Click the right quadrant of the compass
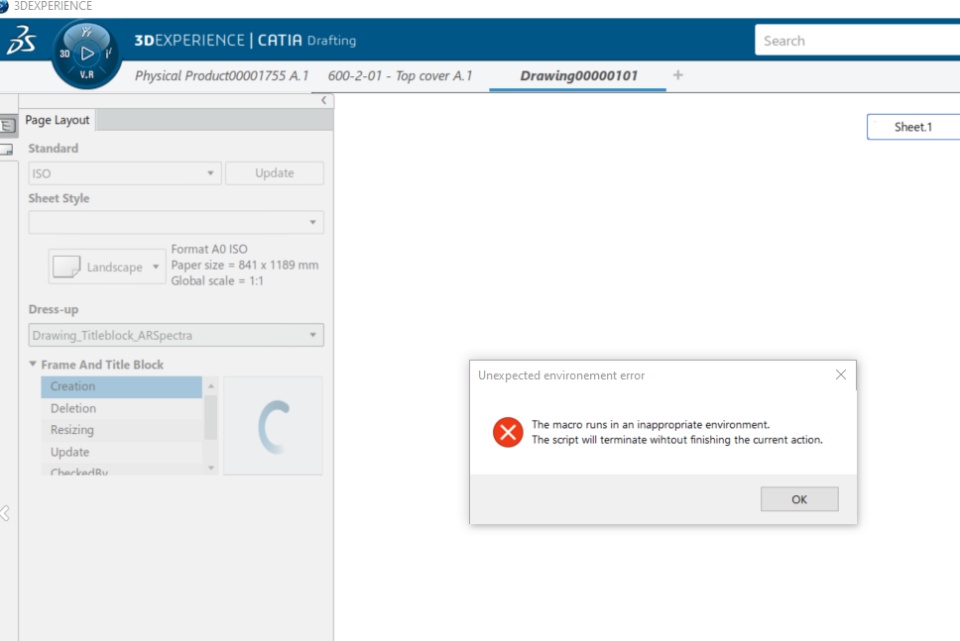960x641 pixels. 108,53
